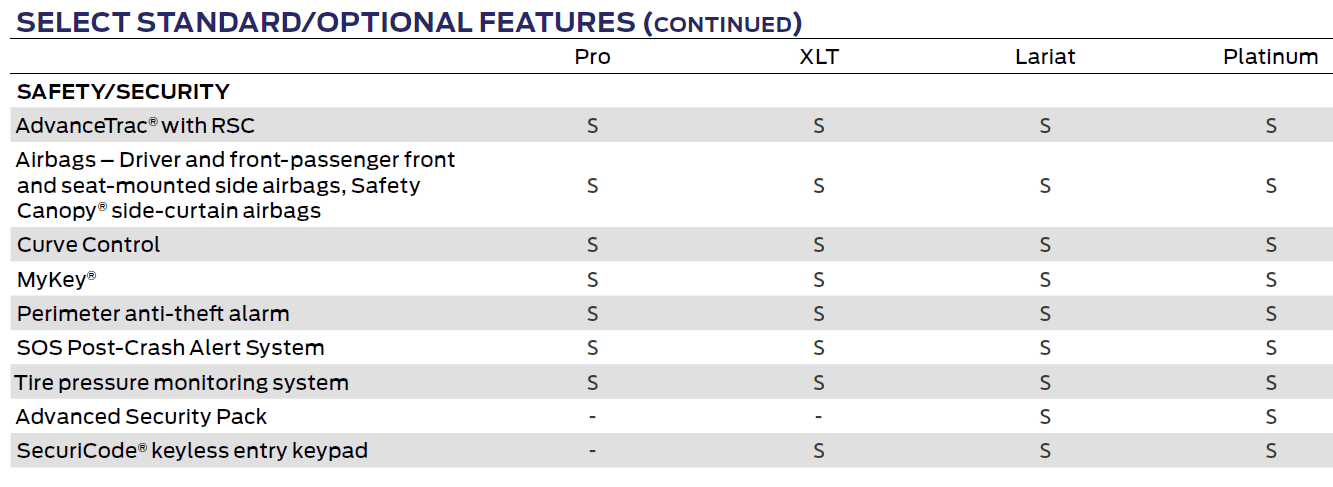This screenshot has width=1333, height=487.
Task: Click the Safety/Security section heading
Action: 123,92
